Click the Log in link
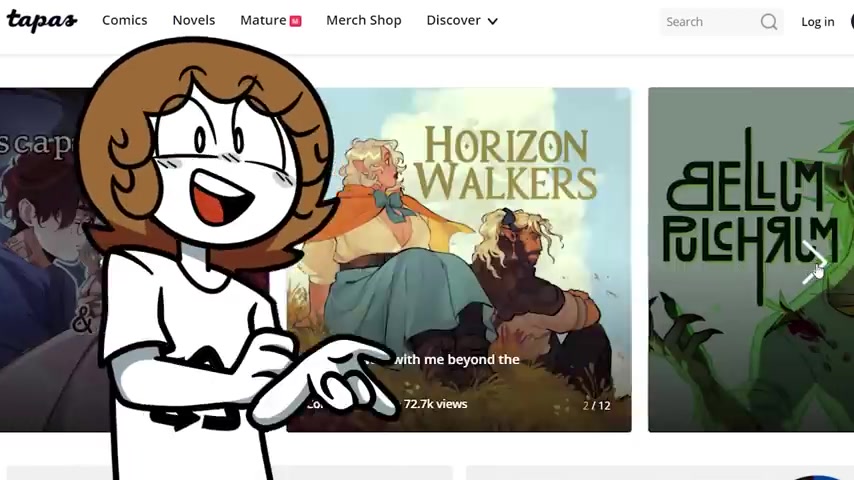The height and width of the screenshot is (480, 854). pyautogui.click(x=818, y=22)
